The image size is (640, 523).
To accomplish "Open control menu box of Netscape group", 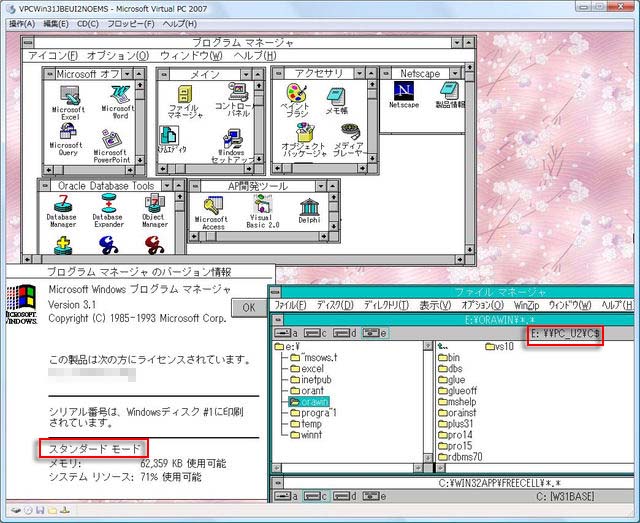I will coord(386,73).
